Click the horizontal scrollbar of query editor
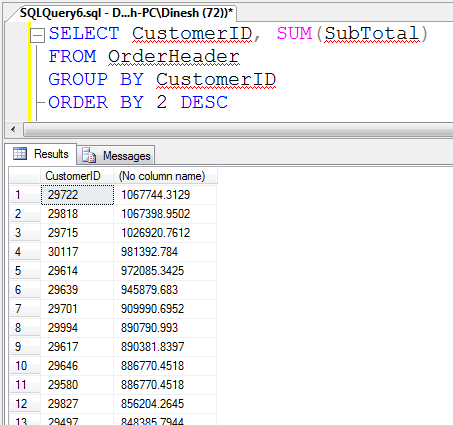The height and width of the screenshot is (425, 453). pyautogui.click(x=238, y=129)
